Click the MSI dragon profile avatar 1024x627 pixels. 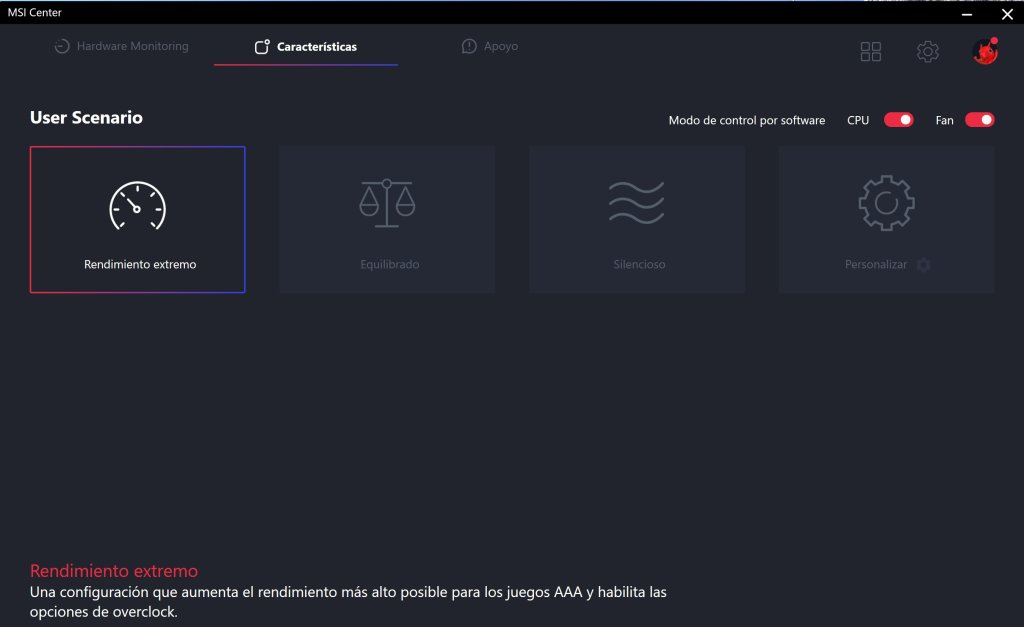coord(985,51)
